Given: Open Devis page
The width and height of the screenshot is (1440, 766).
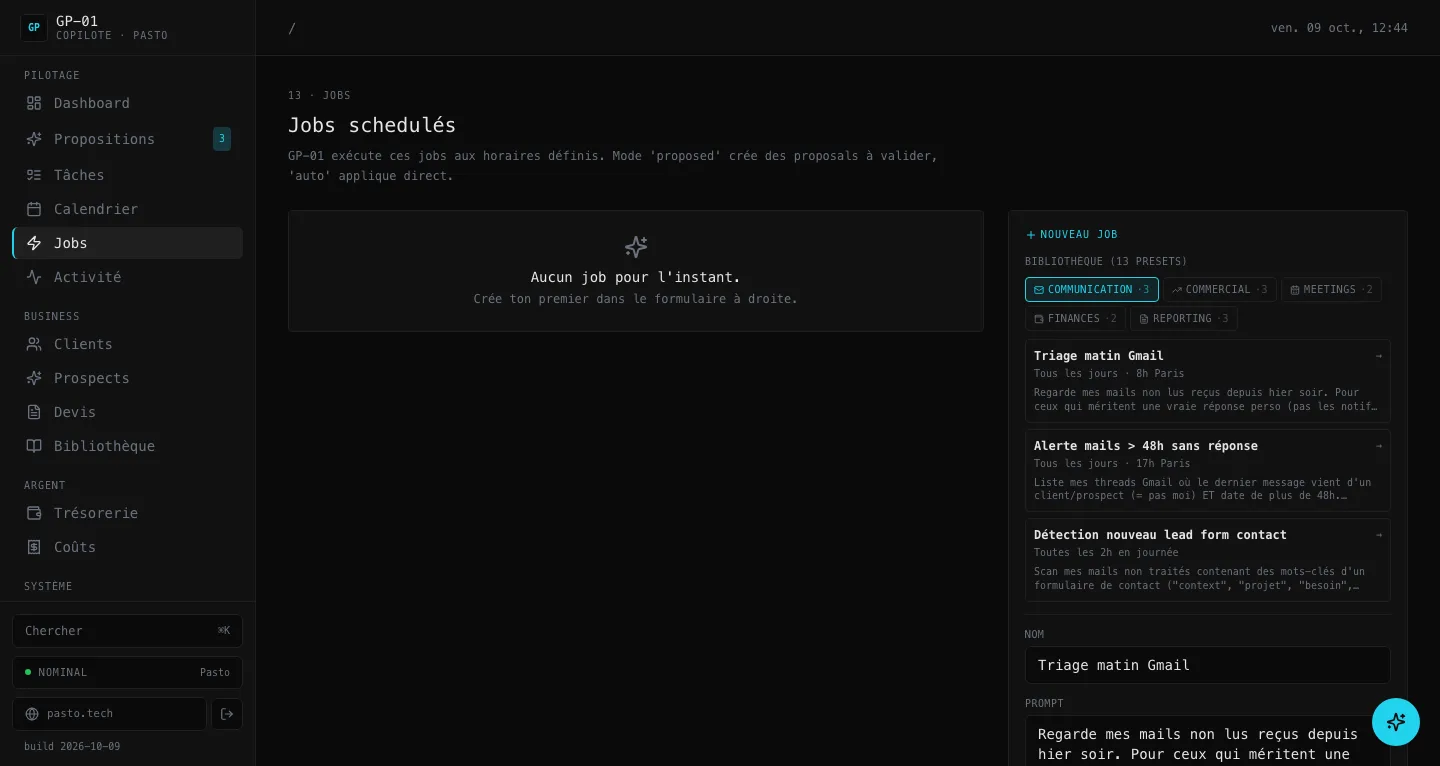Looking at the screenshot, I should click(x=128, y=412).
